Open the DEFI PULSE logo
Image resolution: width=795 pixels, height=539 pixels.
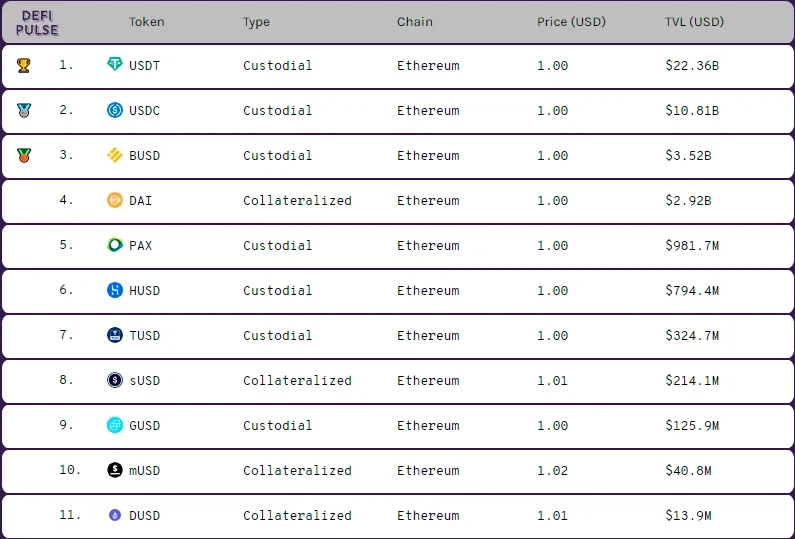[37, 22]
